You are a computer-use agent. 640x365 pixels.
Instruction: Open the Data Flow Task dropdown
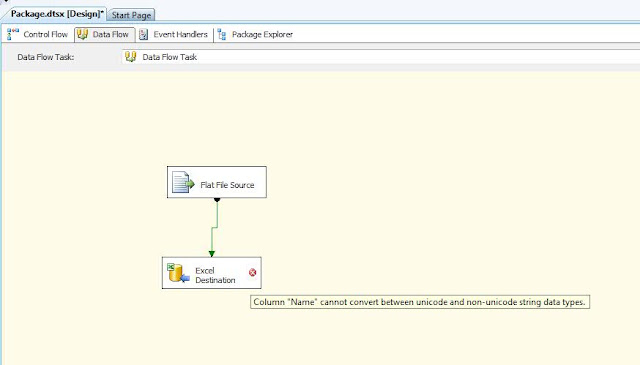[x=380, y=57]
